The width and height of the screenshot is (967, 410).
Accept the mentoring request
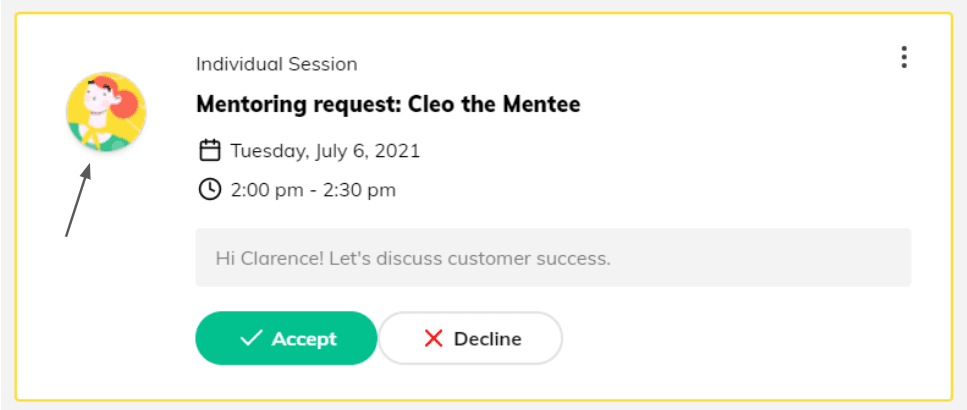(x=286, y=339)
